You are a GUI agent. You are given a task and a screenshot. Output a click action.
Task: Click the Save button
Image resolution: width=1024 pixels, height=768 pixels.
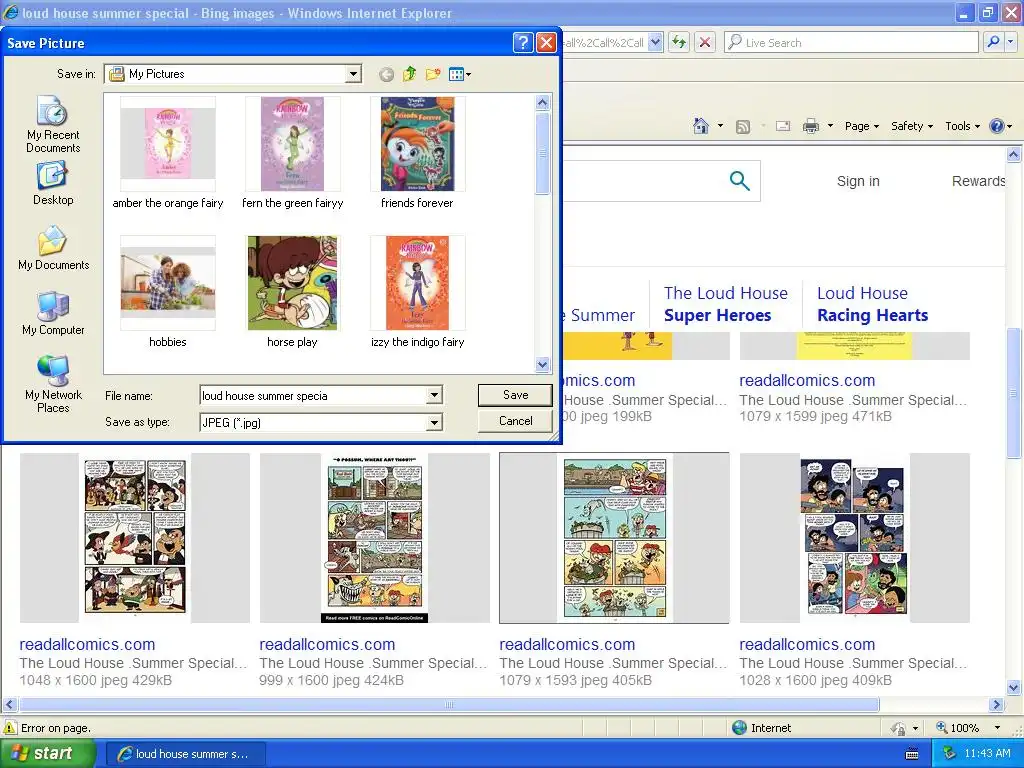[515, 395]
